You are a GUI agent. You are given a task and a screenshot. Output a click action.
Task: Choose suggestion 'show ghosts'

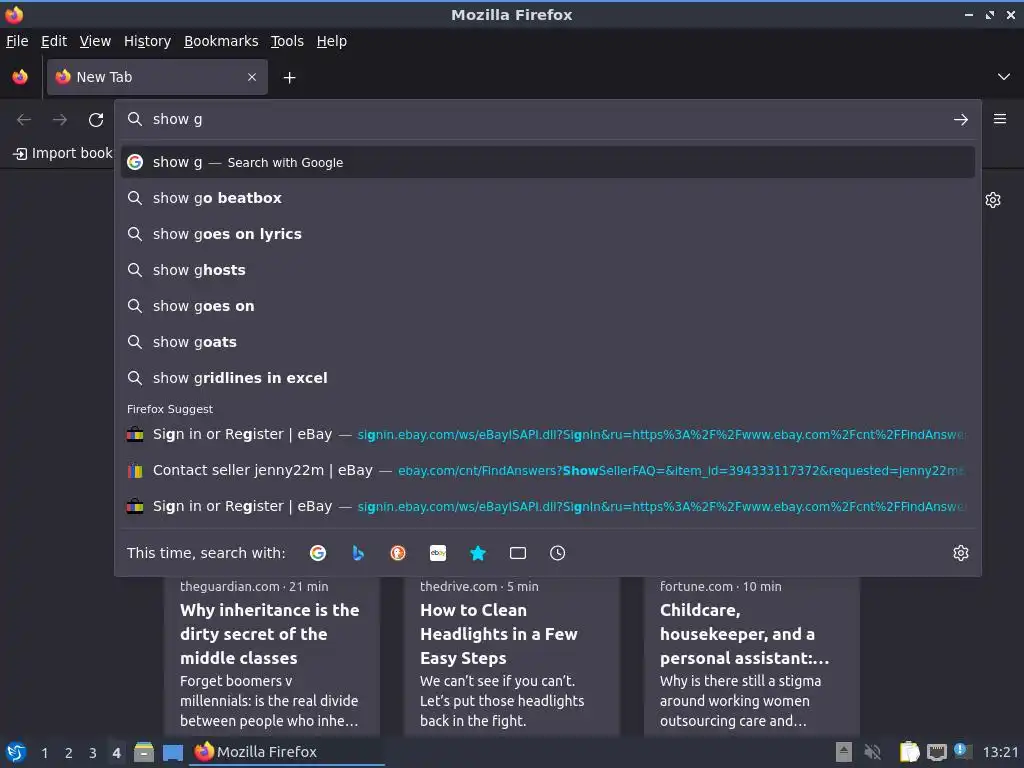547,270
